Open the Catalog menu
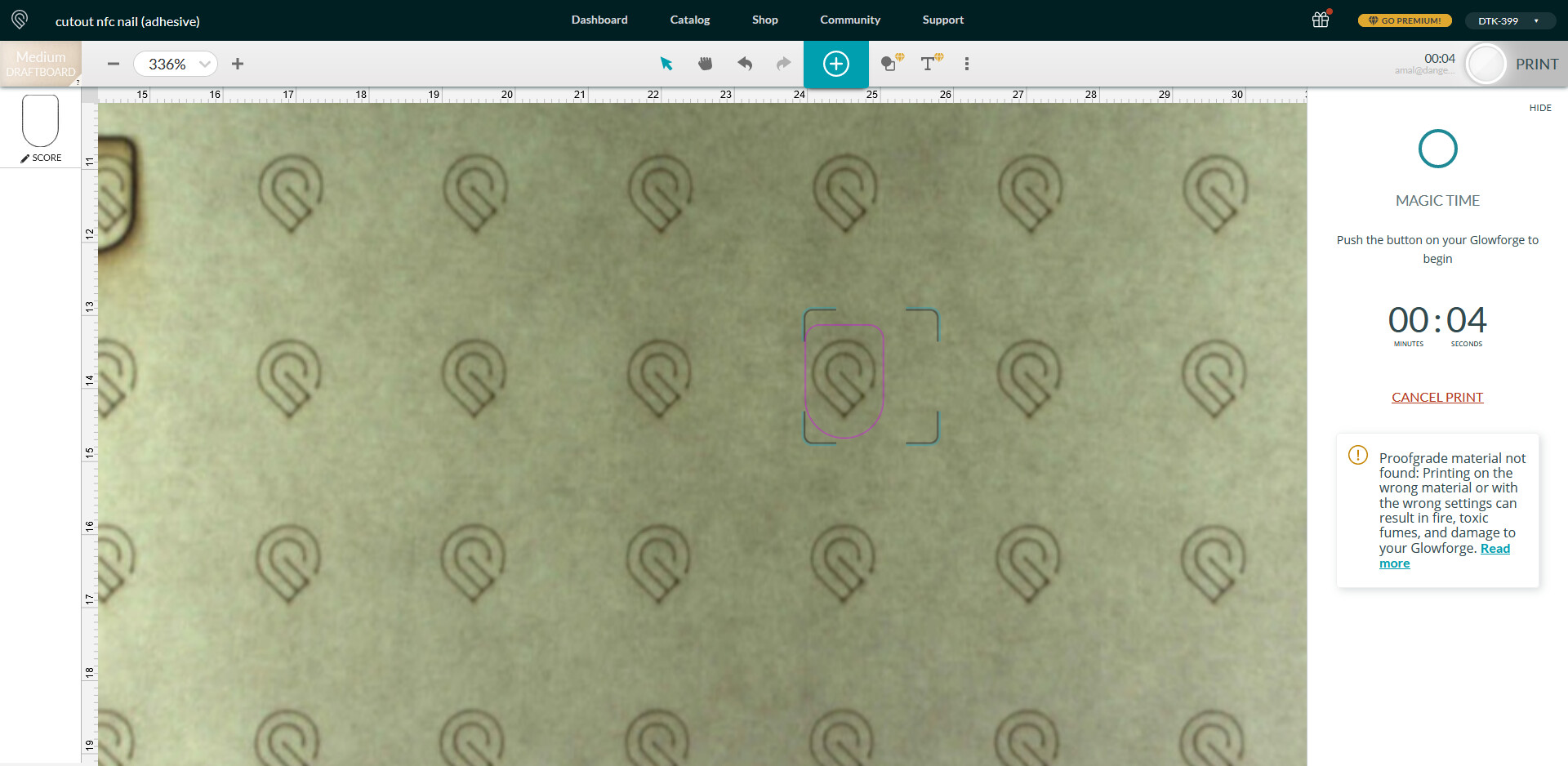Image resolution: width=1568 pixels, height=766 pixels. pos(690,20)
